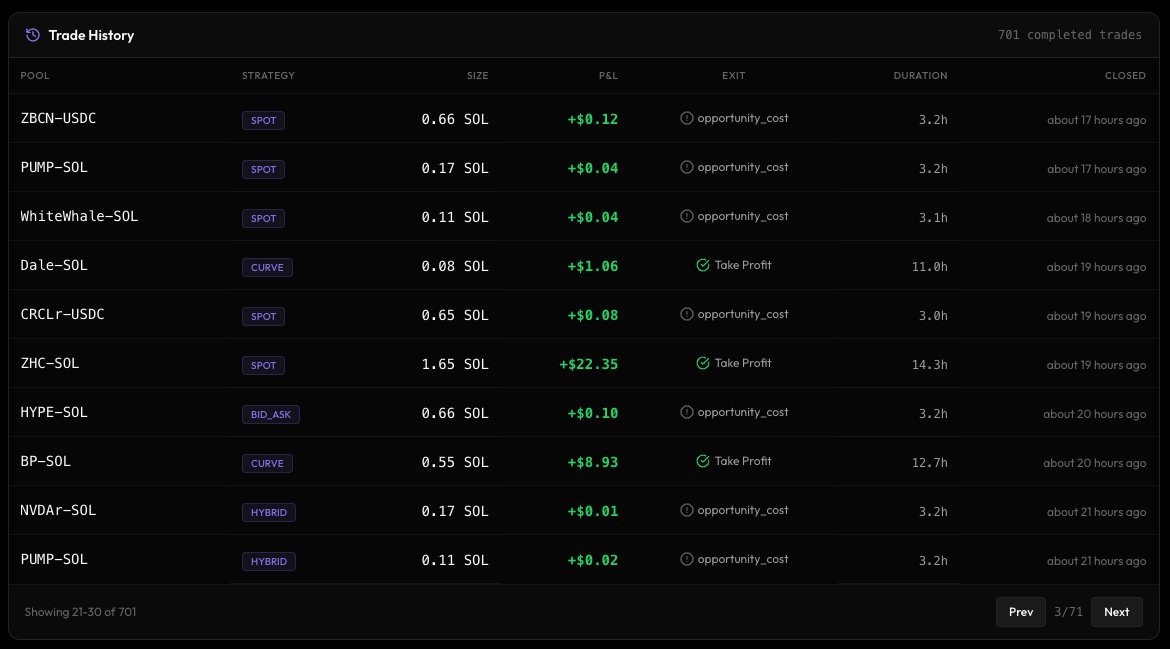
Task: Click the 1.65 SOL size value
Action: point(455,365)
